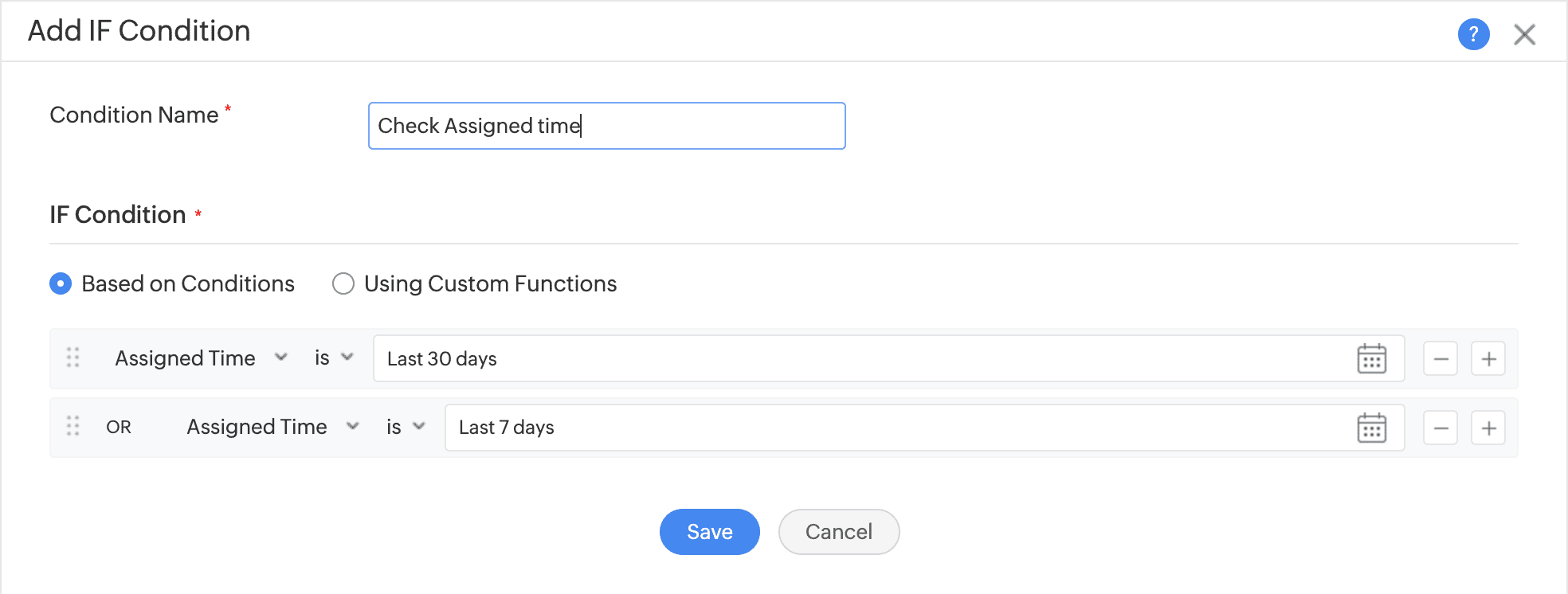This screenshot has height=594, width=1568.
Task: Open the blue help question mark icon
Action: [1473, 34]
